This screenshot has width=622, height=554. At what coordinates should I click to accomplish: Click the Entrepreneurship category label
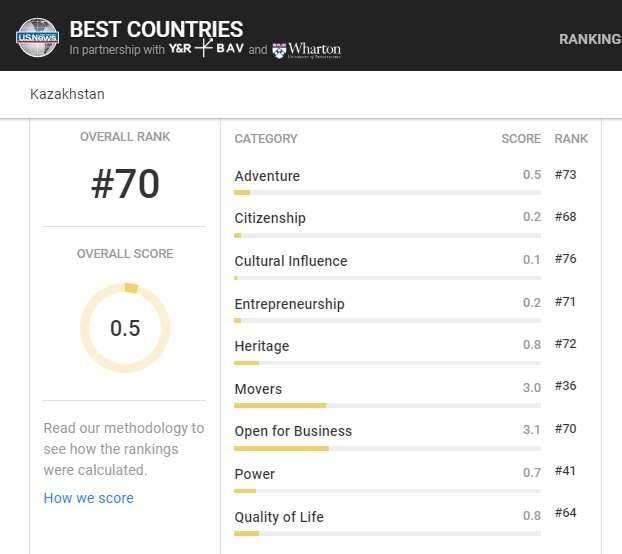point(289,304)
